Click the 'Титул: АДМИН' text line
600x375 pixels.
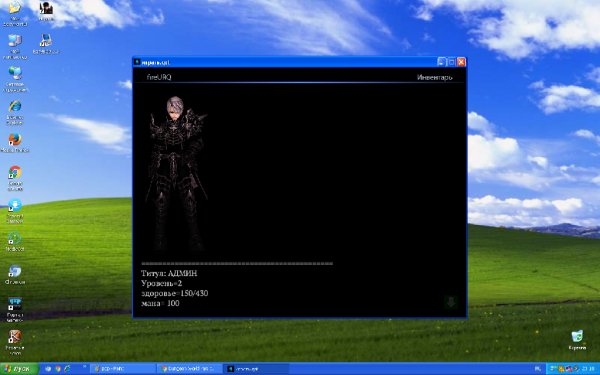tap(169, 273)
